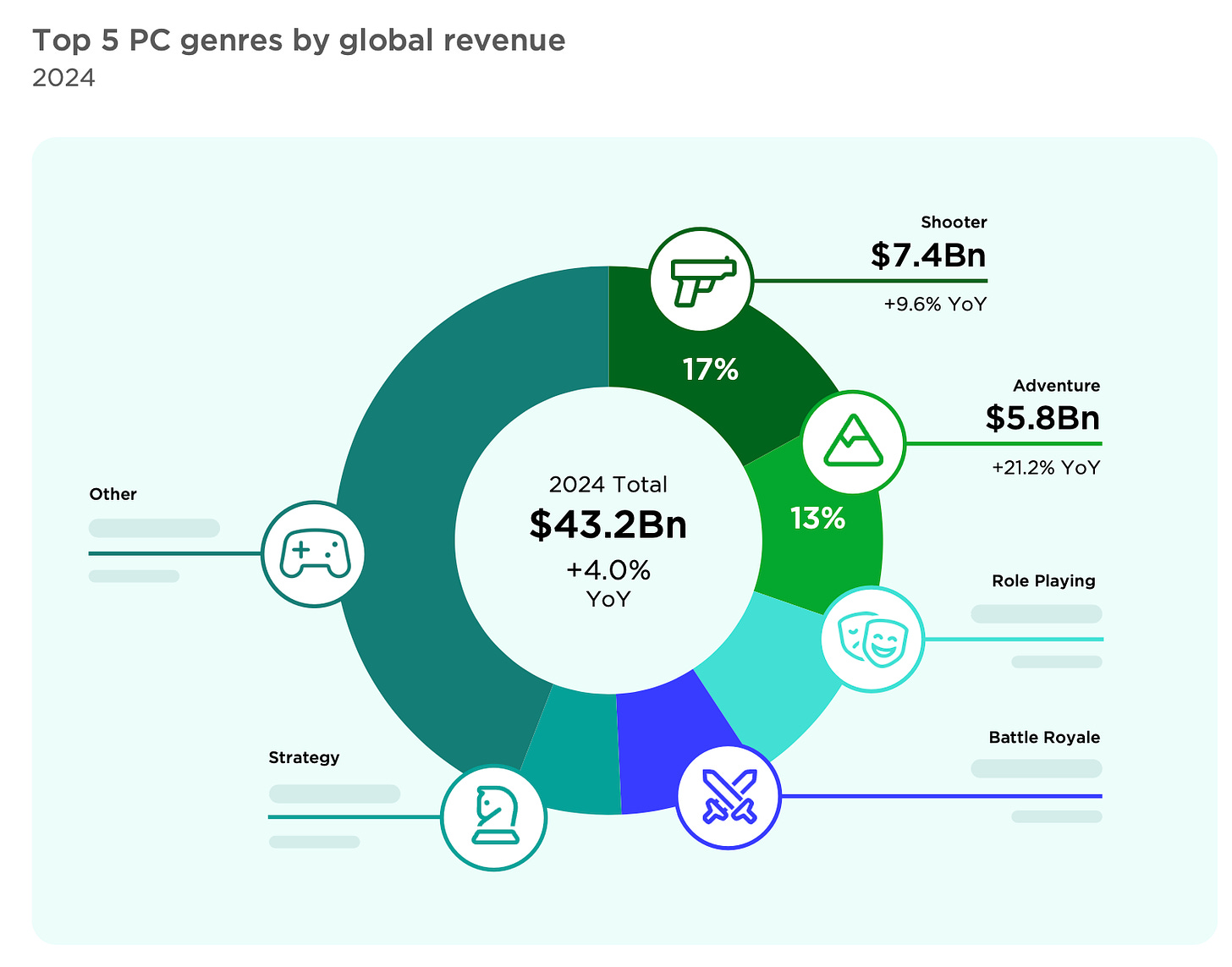Click the Battle Royale label
The height and width of the screenshot is (967, 1232).
(1044, 738)
